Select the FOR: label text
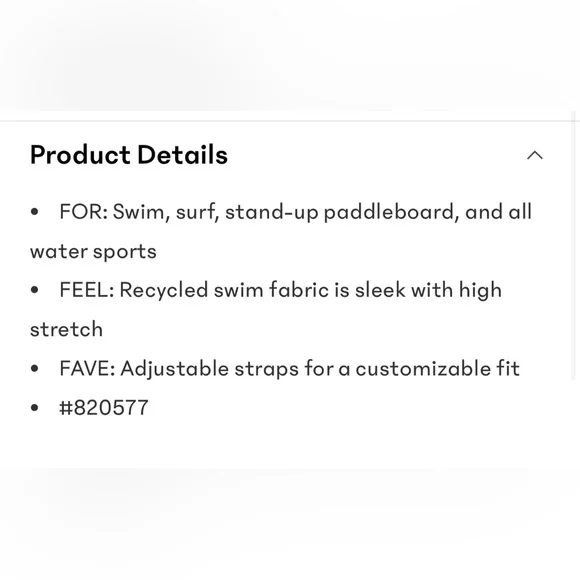The image size is (580, 580). pyautogui.click(x=84, y=212)
